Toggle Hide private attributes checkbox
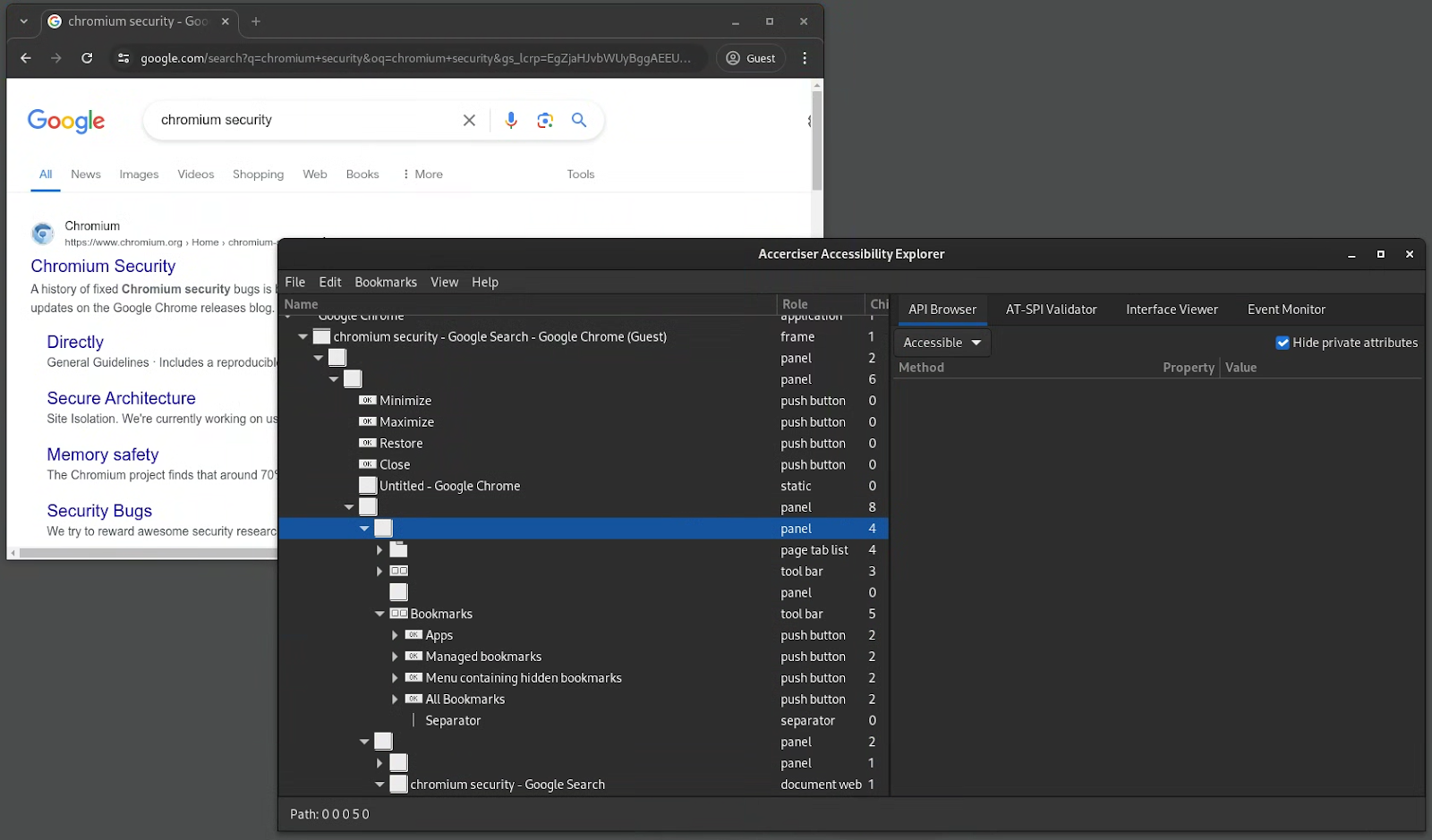 1283,343
